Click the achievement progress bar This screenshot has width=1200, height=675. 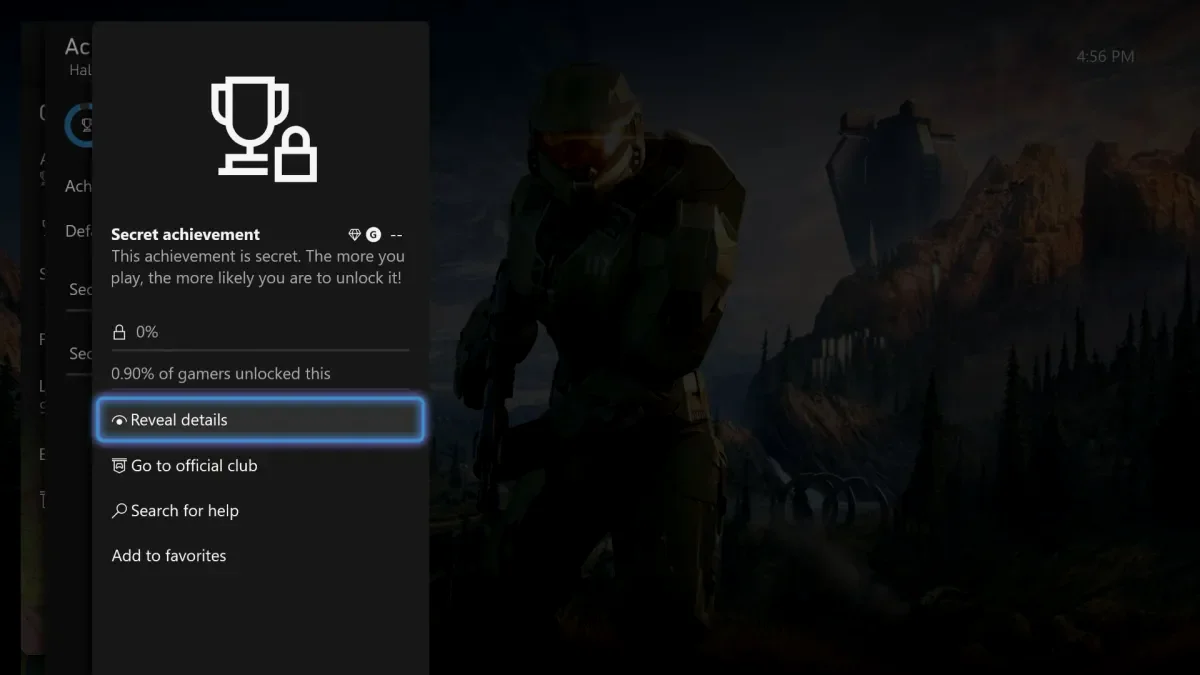tap(260, 350)
